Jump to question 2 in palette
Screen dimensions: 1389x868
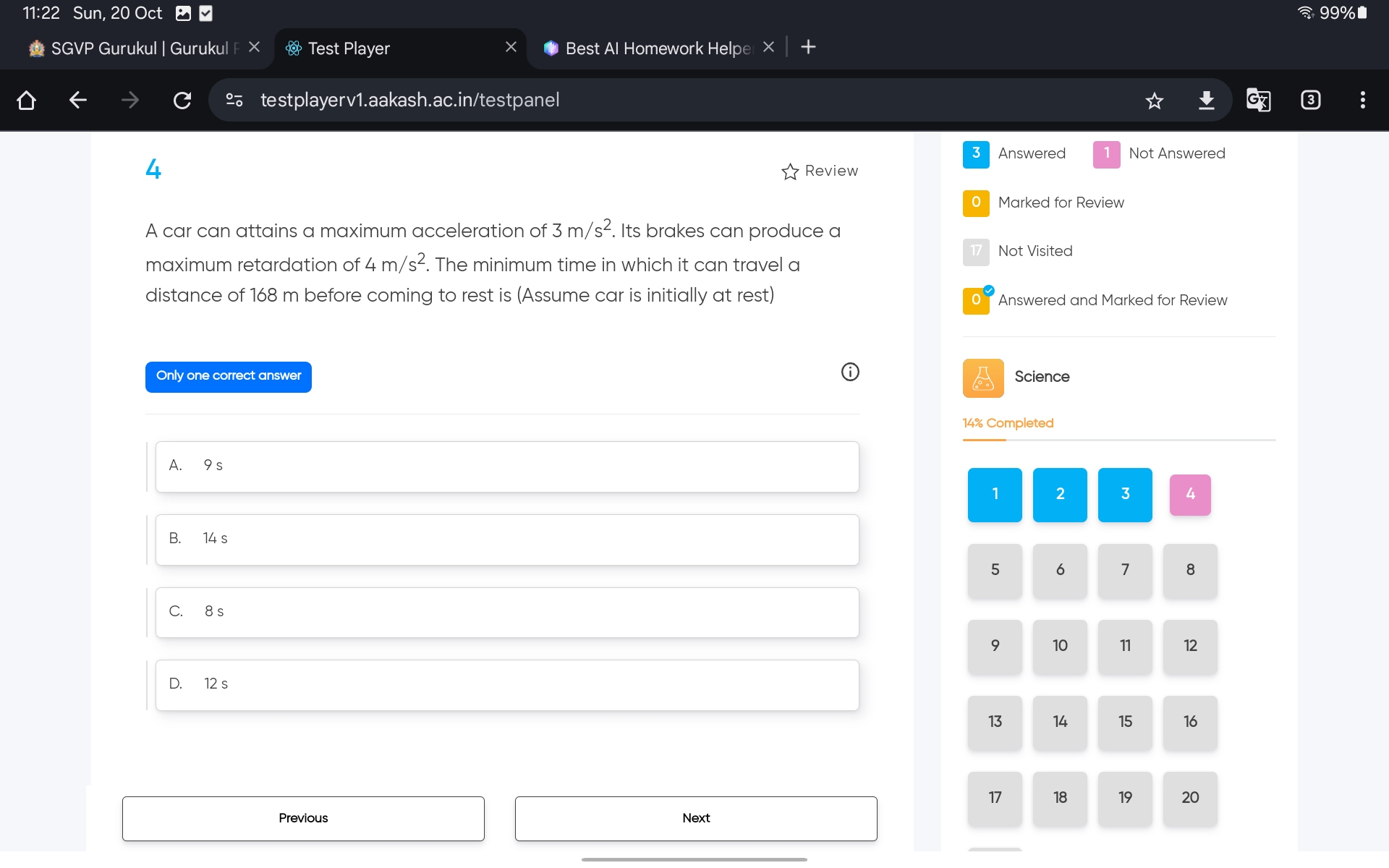pos(1060,495)
